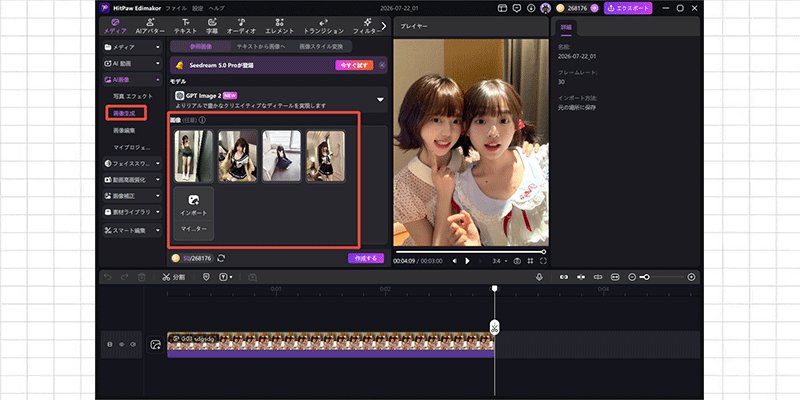Open the 設定 menu
800x400 pixels.
point(197,8)
